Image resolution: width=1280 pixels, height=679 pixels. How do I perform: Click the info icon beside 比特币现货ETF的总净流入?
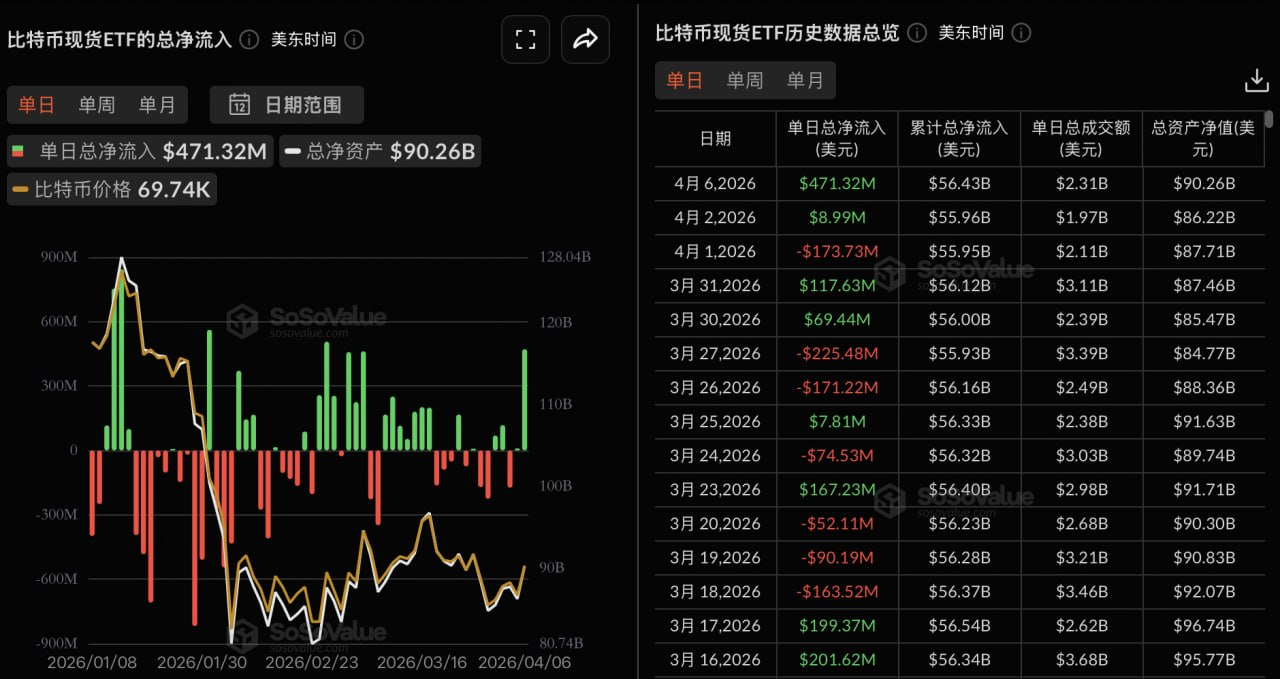249,40
